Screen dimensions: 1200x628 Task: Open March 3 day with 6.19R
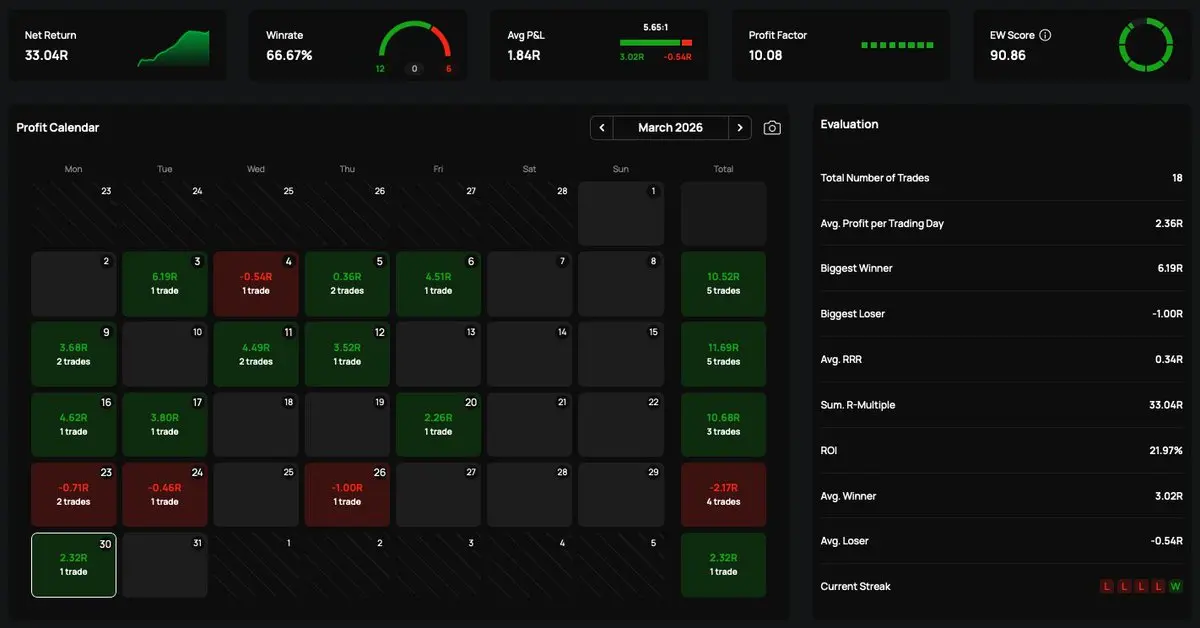click(x=165, y=284)
